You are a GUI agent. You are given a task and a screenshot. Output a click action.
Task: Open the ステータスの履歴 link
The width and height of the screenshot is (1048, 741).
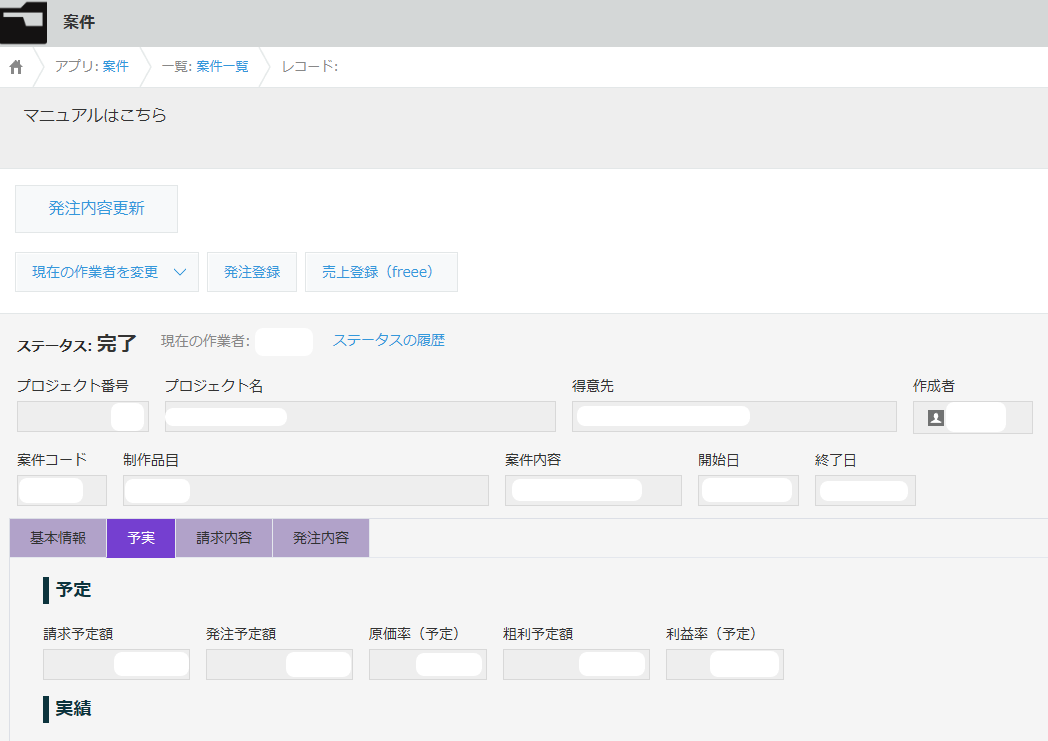click(x=388, y=340)
